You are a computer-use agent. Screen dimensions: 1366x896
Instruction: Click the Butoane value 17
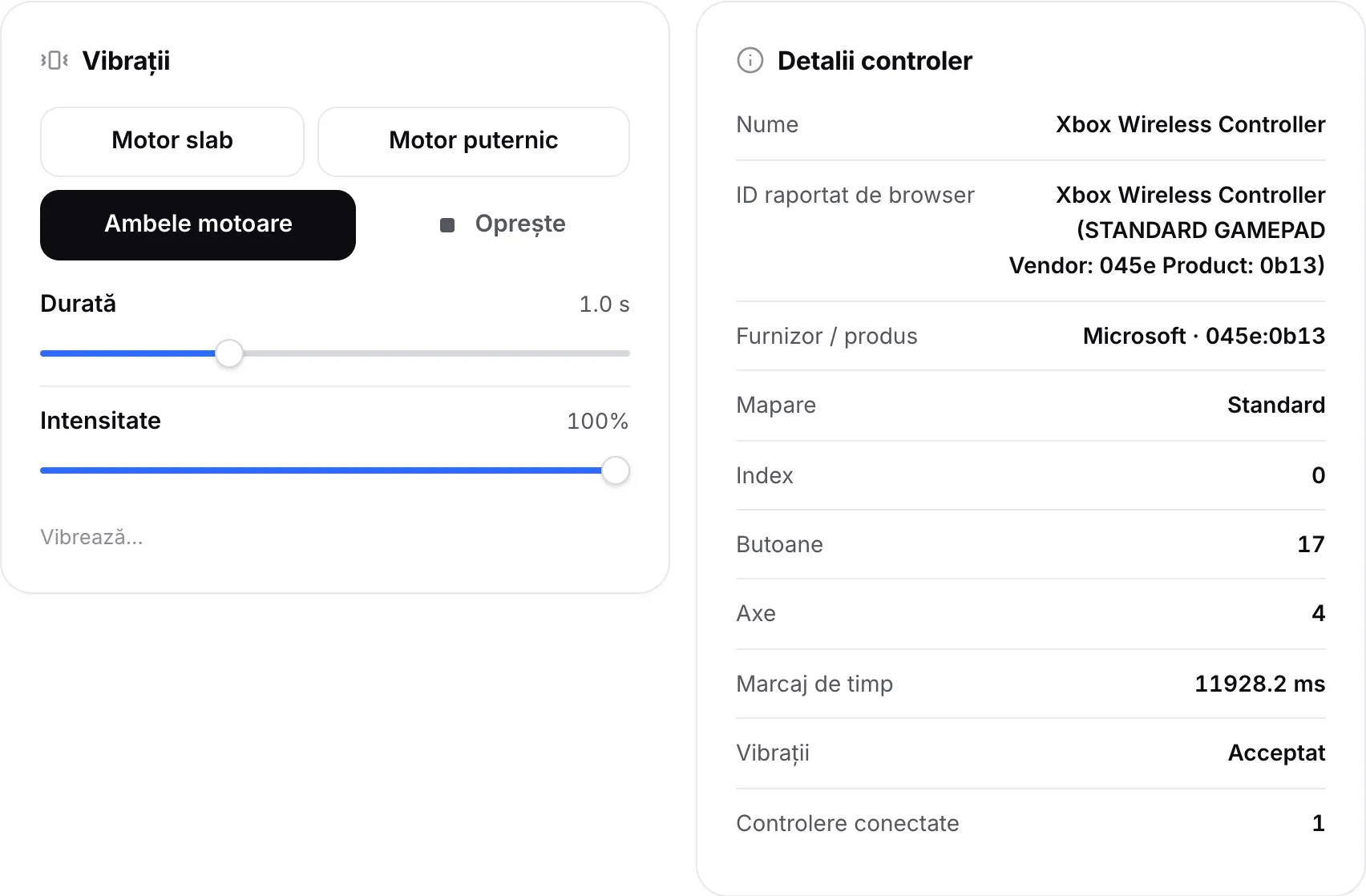(1311, 545)
